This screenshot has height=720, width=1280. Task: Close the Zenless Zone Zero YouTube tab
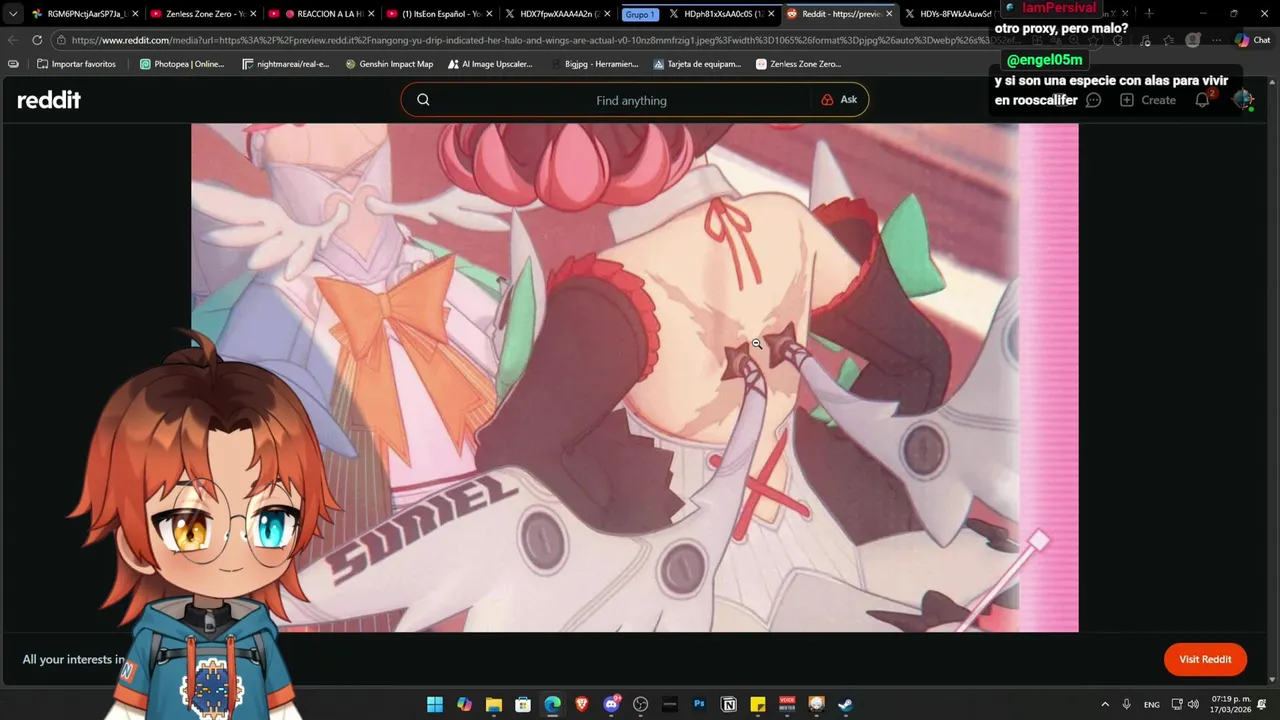click(252, 14)
